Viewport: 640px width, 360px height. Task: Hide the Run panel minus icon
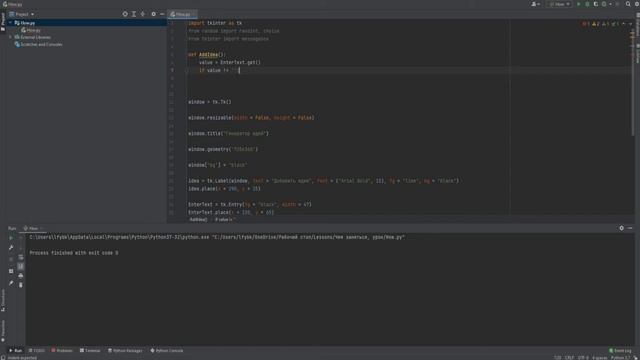click(x=630, y=228)
